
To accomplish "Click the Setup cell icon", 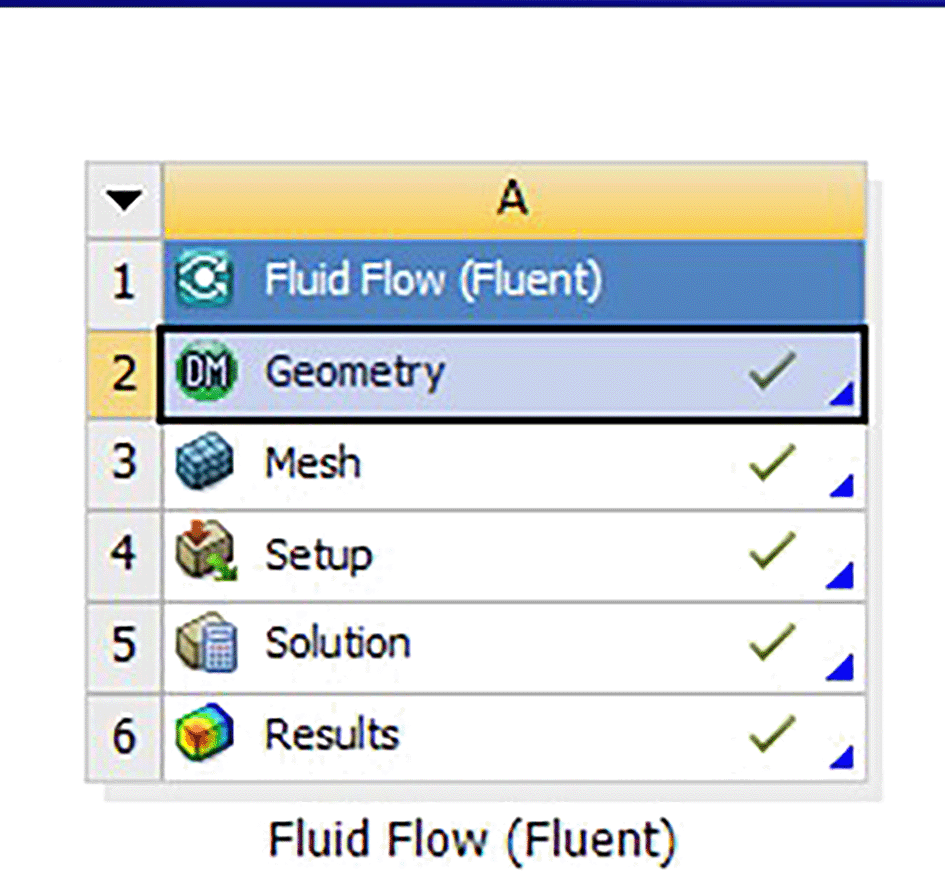I will (x=206, y=551).
